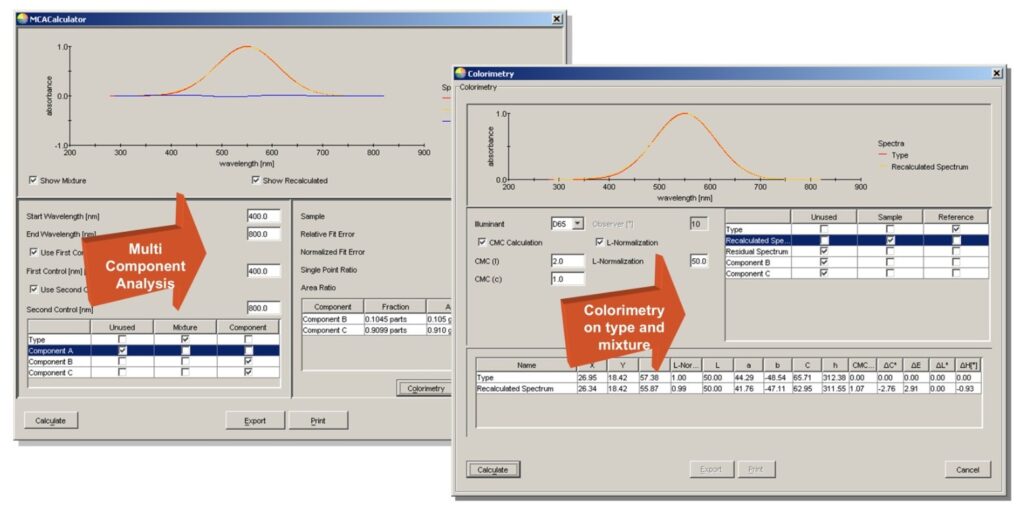Click the First Control wavelength field
This screenshot has width=1024, height=511.
pyautogui.click(x=263, y=271)
